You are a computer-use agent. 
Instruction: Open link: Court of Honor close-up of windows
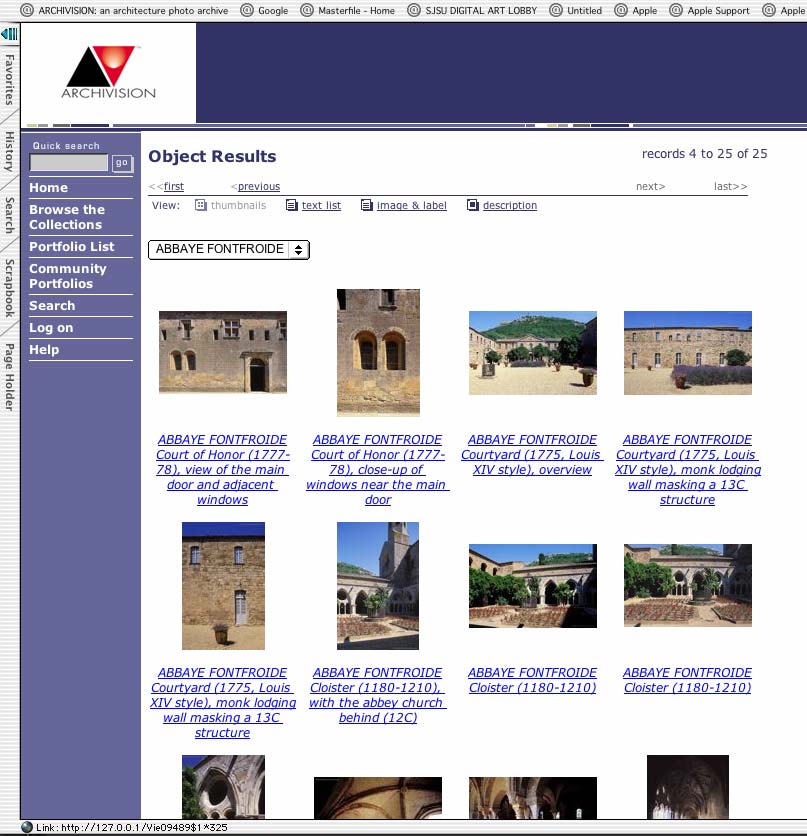378,470
